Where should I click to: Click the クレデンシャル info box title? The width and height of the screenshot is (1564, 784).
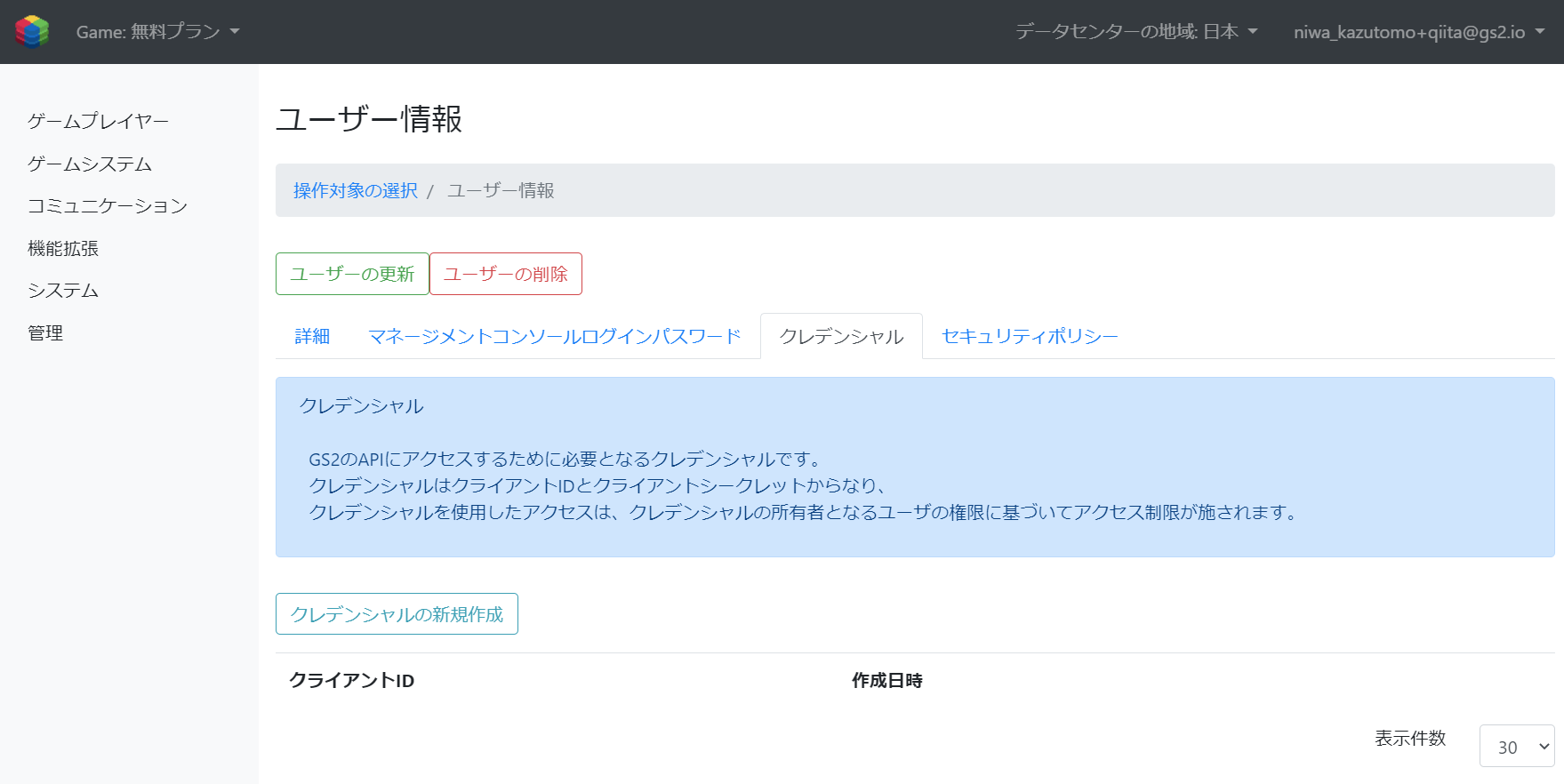click(x=362, y=405)
